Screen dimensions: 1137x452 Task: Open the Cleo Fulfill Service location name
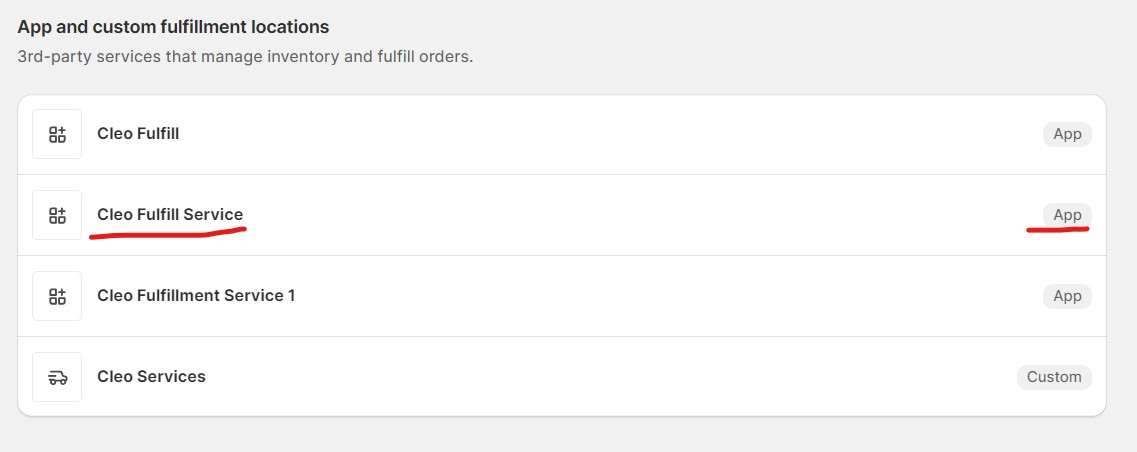[x=170, y=214]
